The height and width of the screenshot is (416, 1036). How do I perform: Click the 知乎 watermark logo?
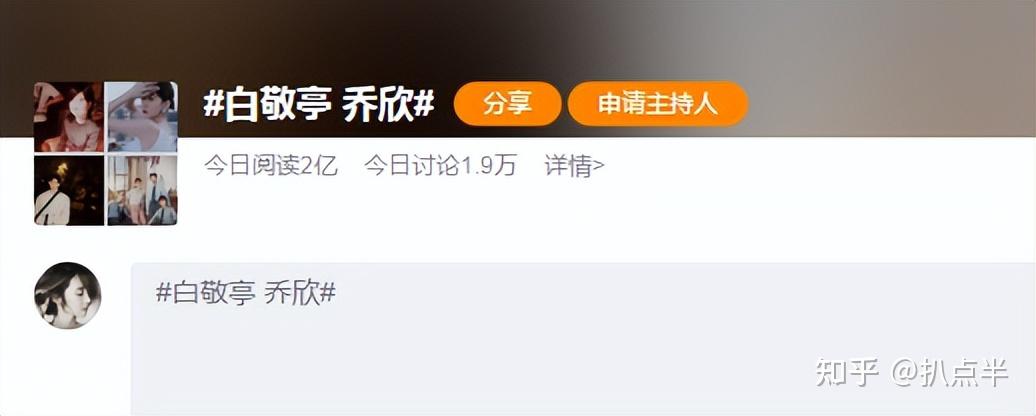847,372
